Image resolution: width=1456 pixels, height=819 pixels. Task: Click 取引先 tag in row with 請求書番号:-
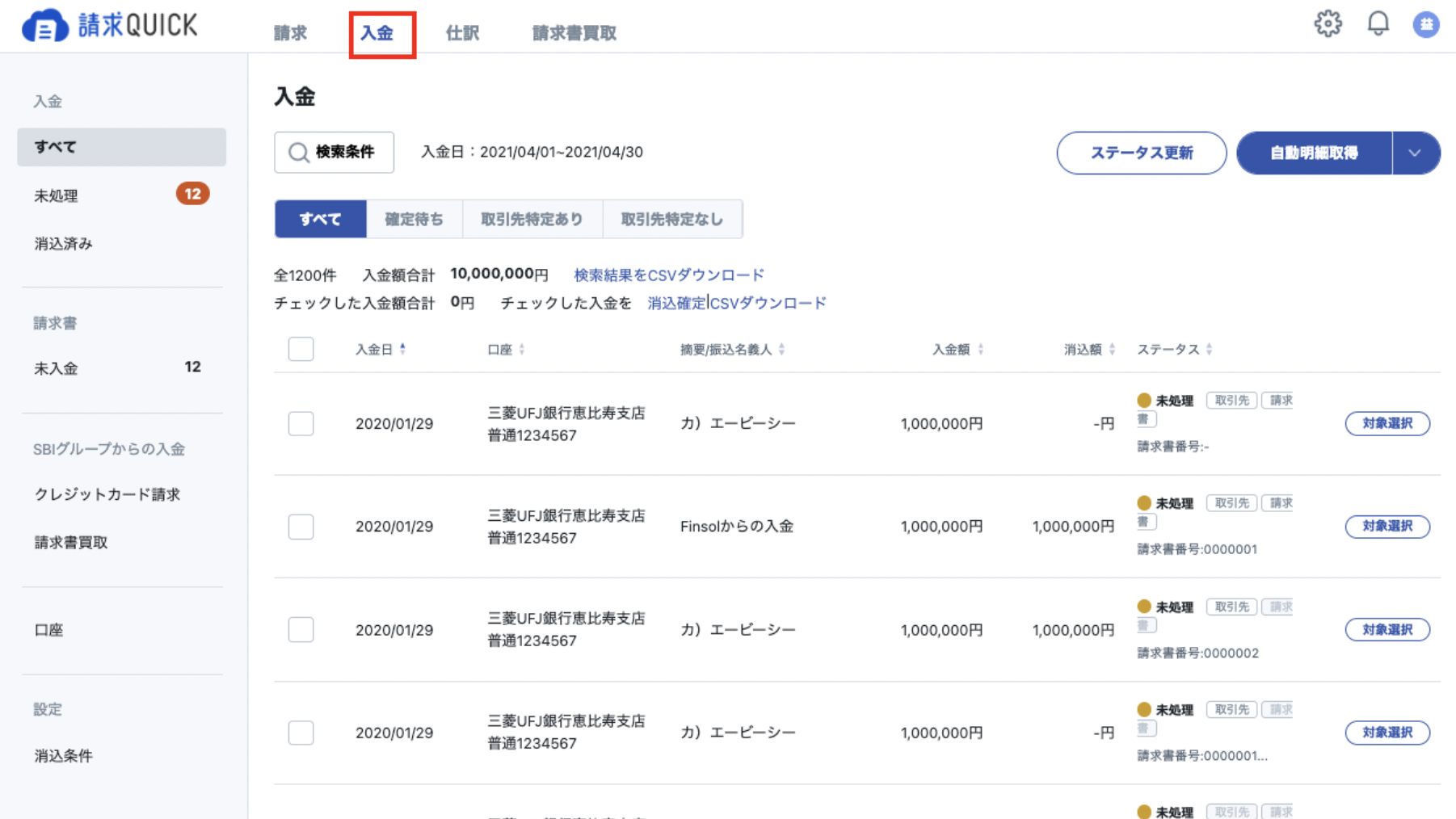pos(1231,400)
